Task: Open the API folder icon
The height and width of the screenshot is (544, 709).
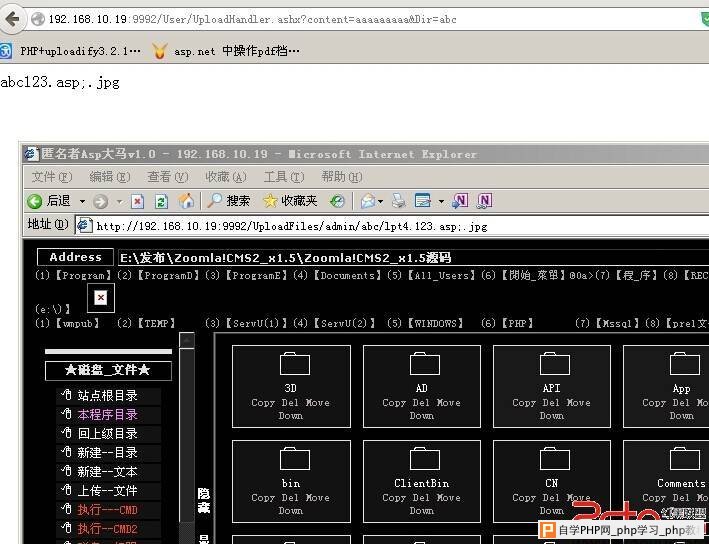Action: (554, 364)
